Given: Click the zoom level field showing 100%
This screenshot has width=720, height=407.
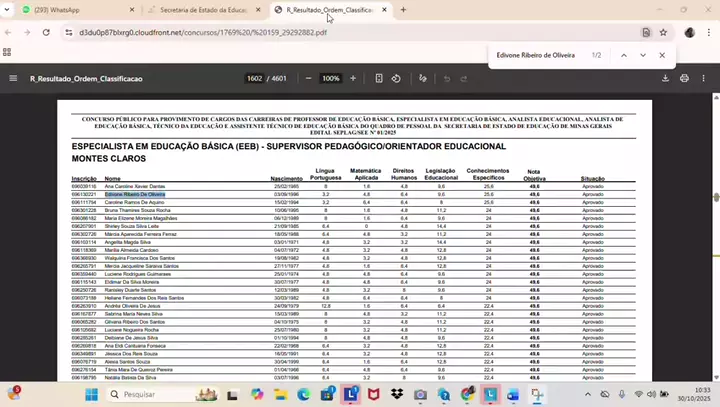Looking at the screenshot, I should [330, 78].
